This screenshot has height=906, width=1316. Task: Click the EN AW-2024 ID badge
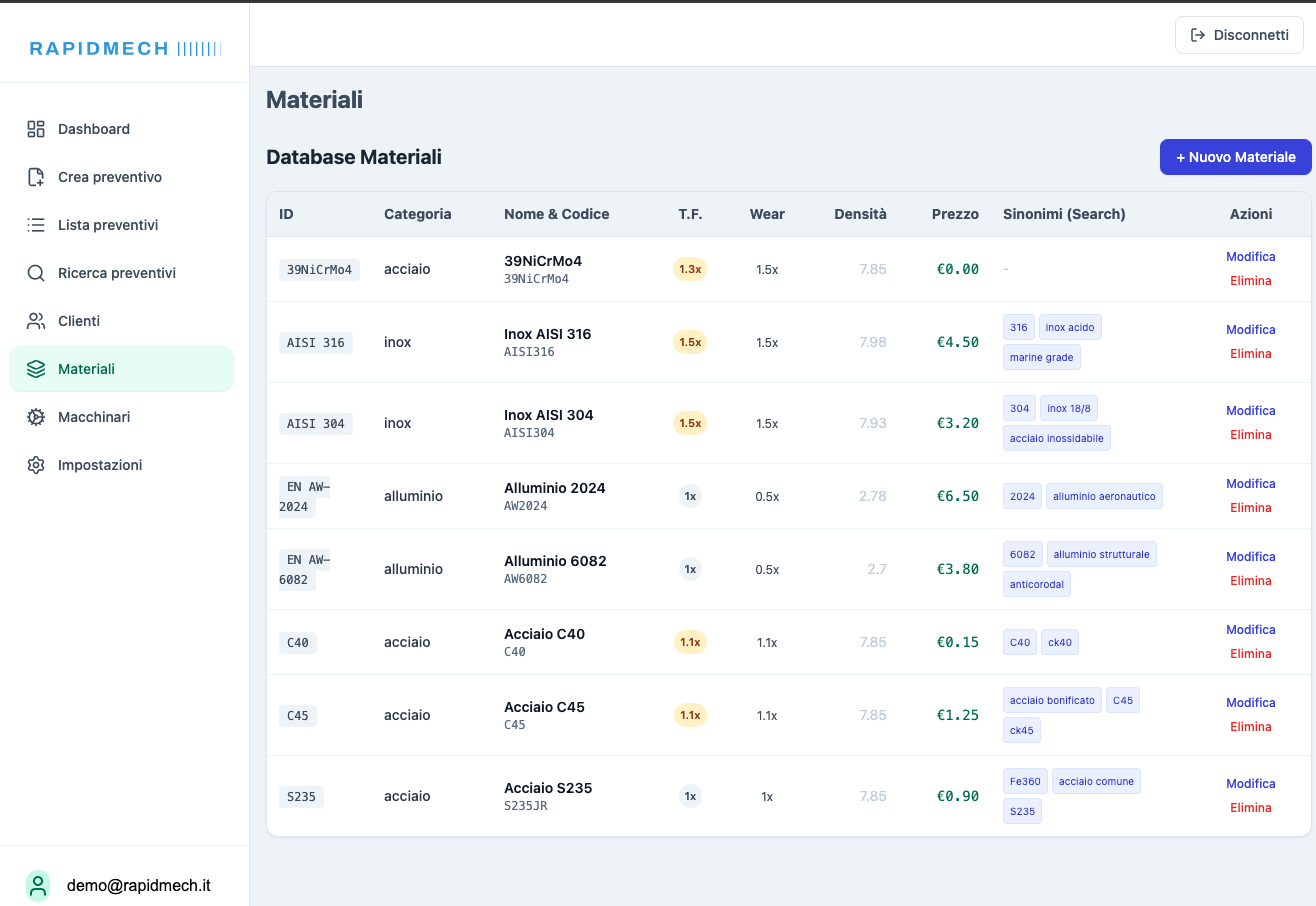tap(305, 496)
